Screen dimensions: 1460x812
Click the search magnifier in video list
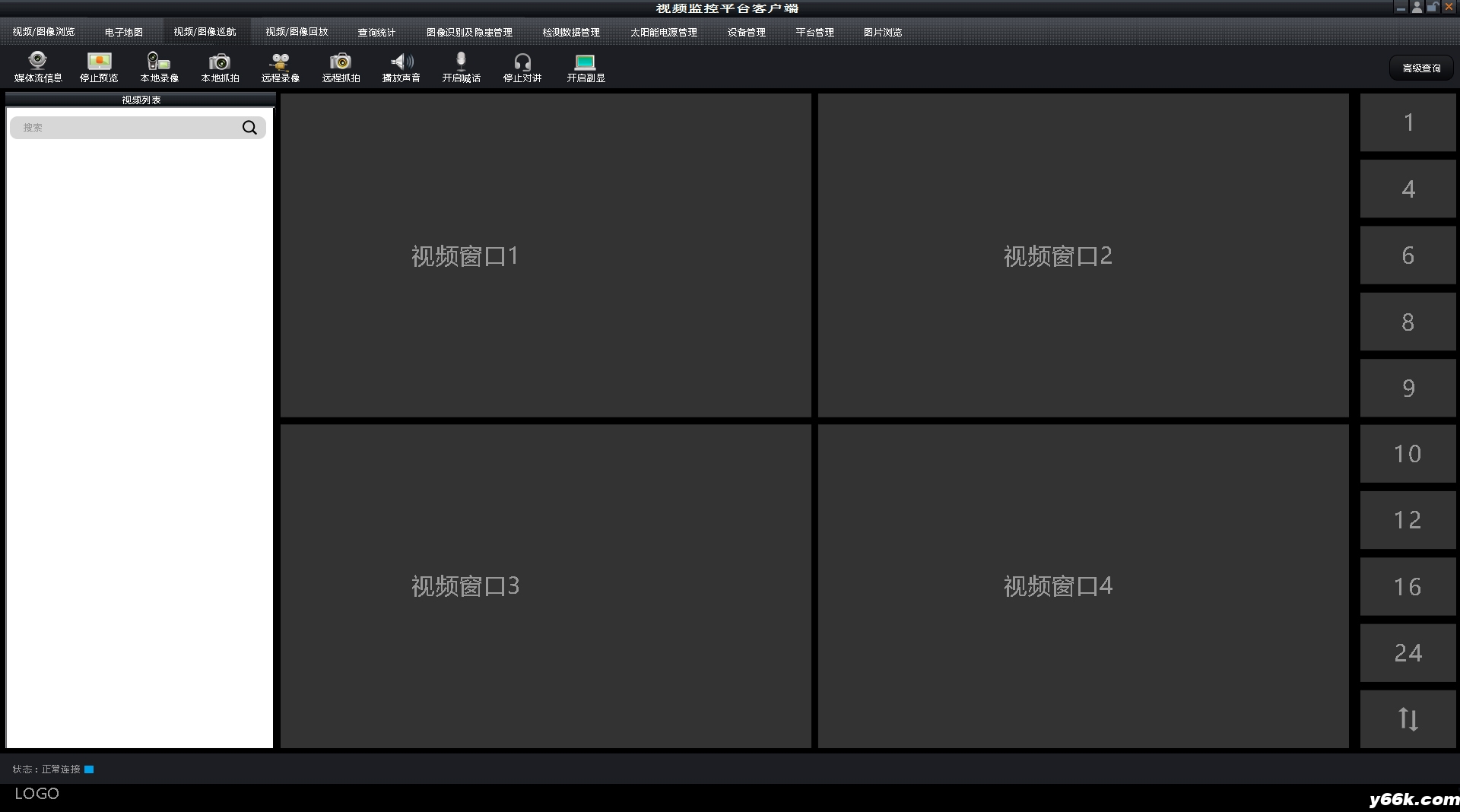tap(249, 128)
